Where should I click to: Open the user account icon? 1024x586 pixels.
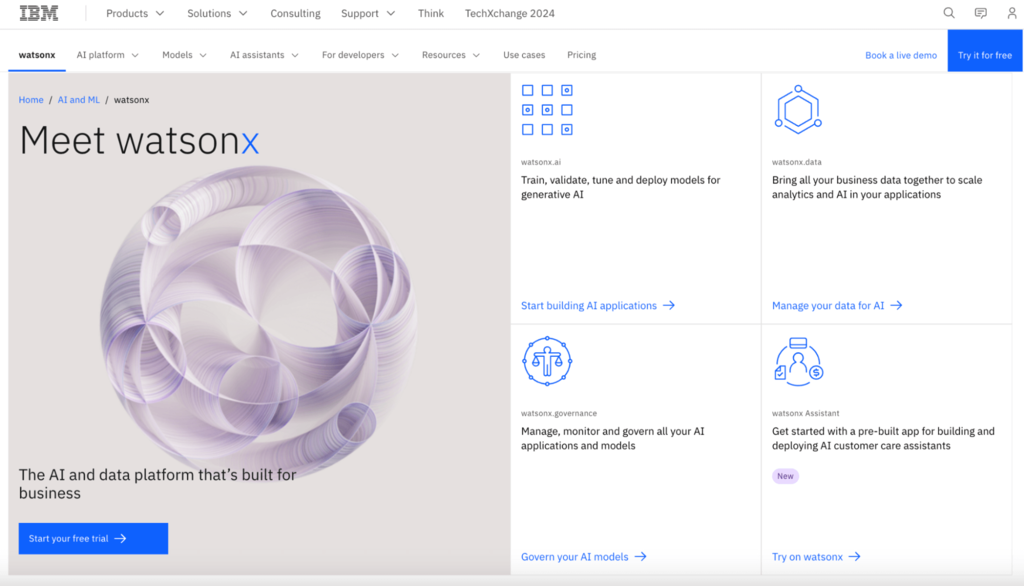click(1011, 13)
